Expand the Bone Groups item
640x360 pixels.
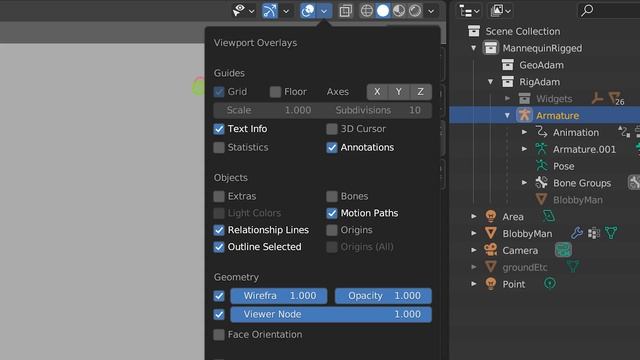[x=524, y=182]
